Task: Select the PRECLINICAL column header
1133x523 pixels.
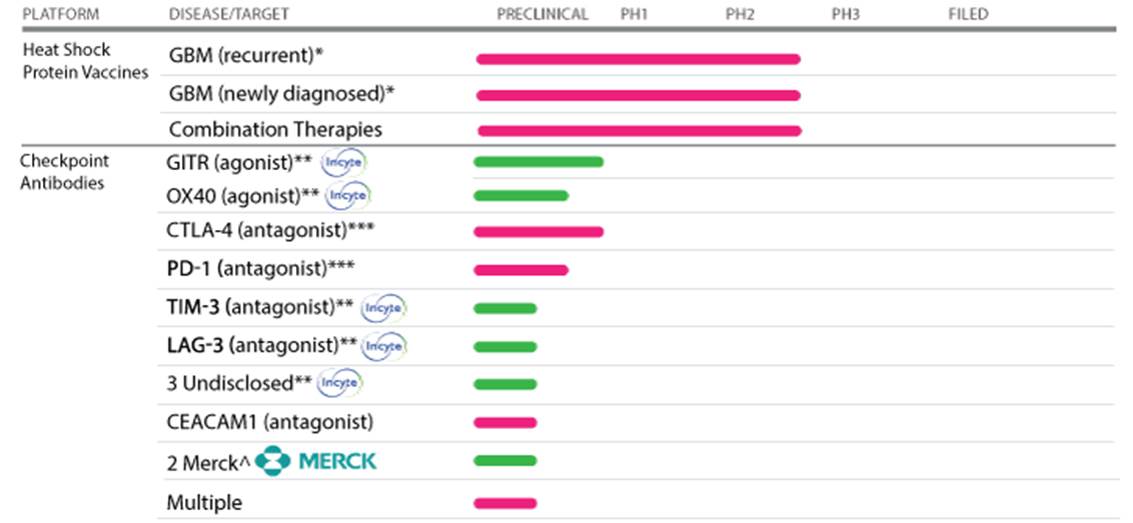Action: 542,14
